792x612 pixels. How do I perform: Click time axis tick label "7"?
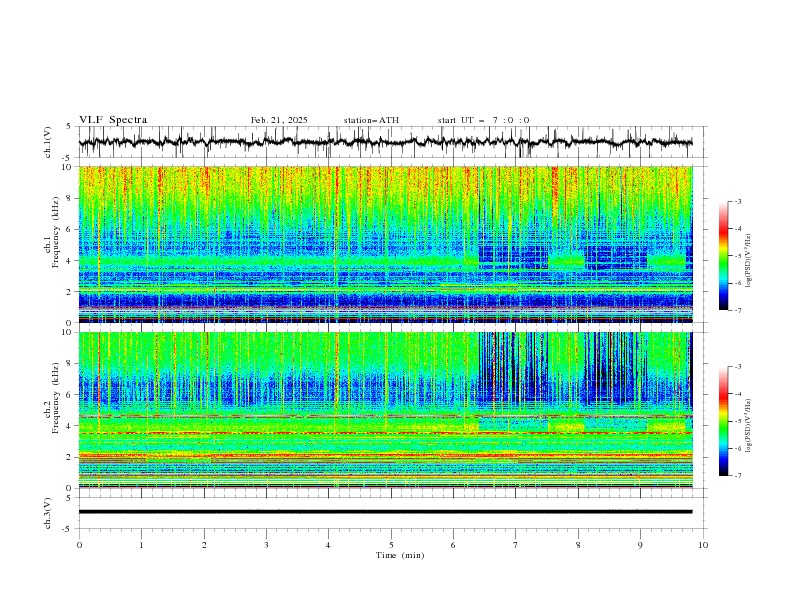pos(516,545)
